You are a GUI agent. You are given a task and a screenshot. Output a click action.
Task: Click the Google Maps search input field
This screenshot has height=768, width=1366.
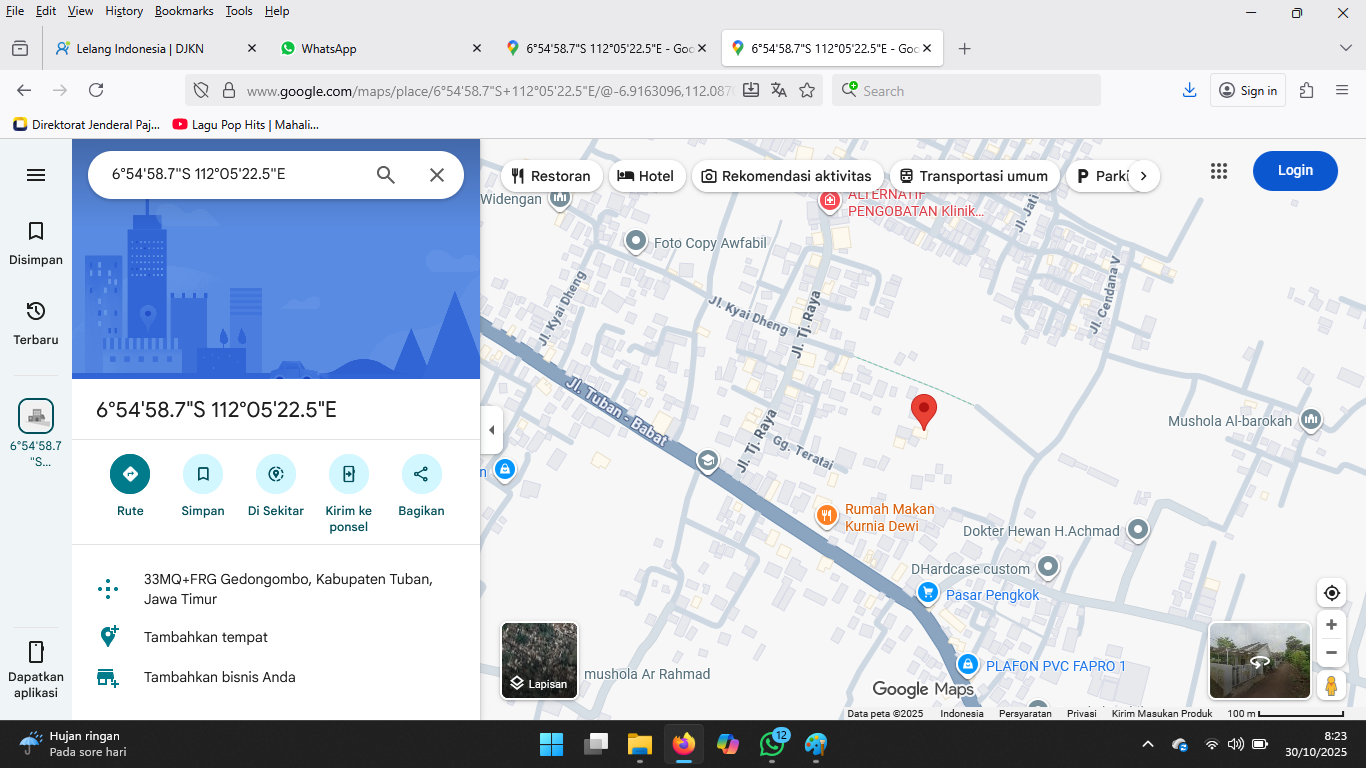pyautogui.click(x=235, y=175)
